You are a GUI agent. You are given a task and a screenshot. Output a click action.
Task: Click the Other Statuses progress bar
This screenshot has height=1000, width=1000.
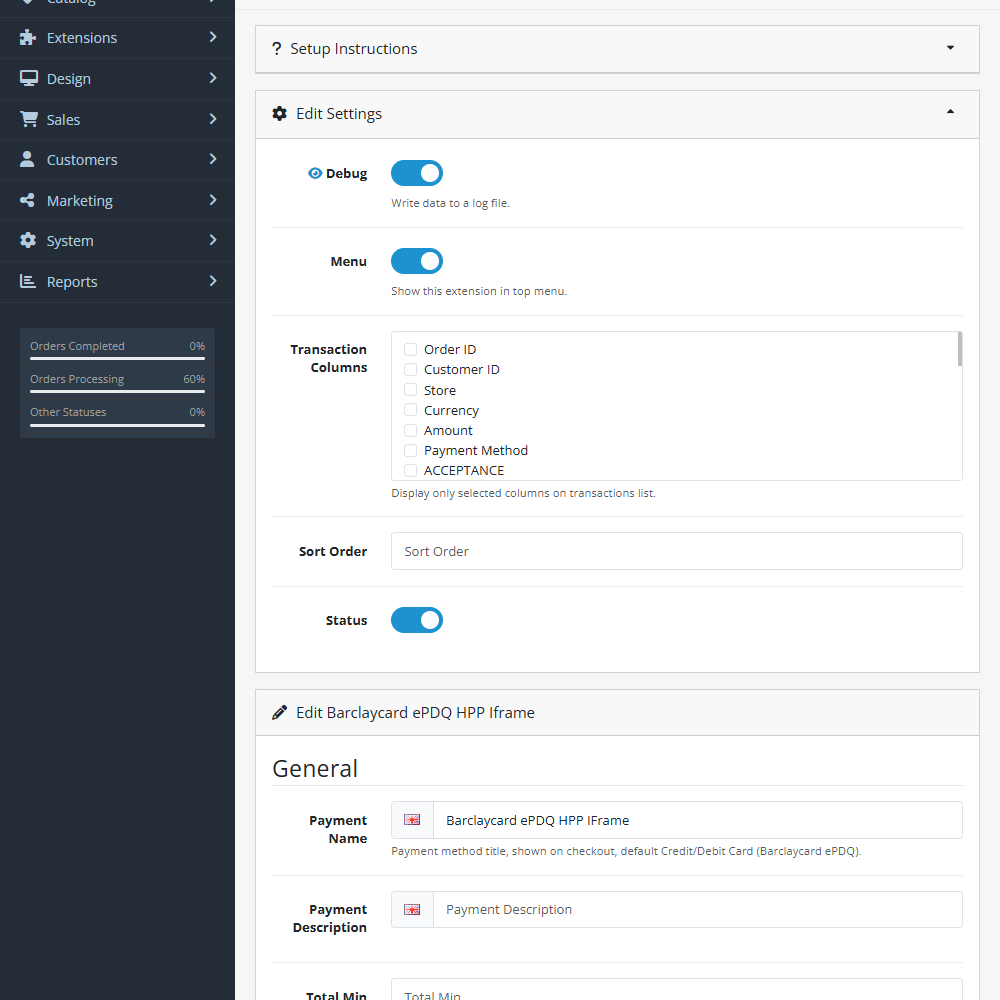coord(117,425)
